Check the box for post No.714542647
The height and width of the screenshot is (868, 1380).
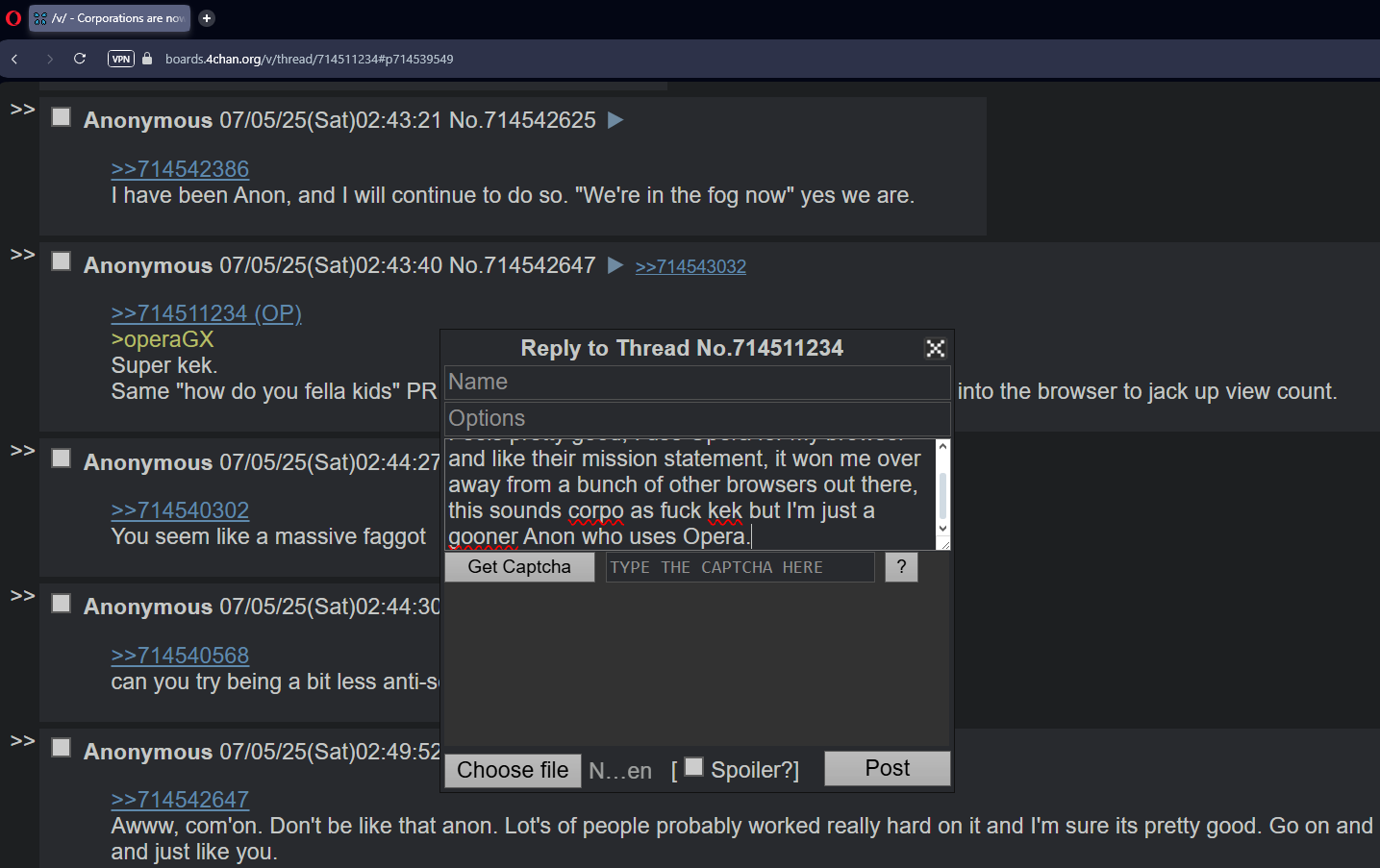(61, 261)
